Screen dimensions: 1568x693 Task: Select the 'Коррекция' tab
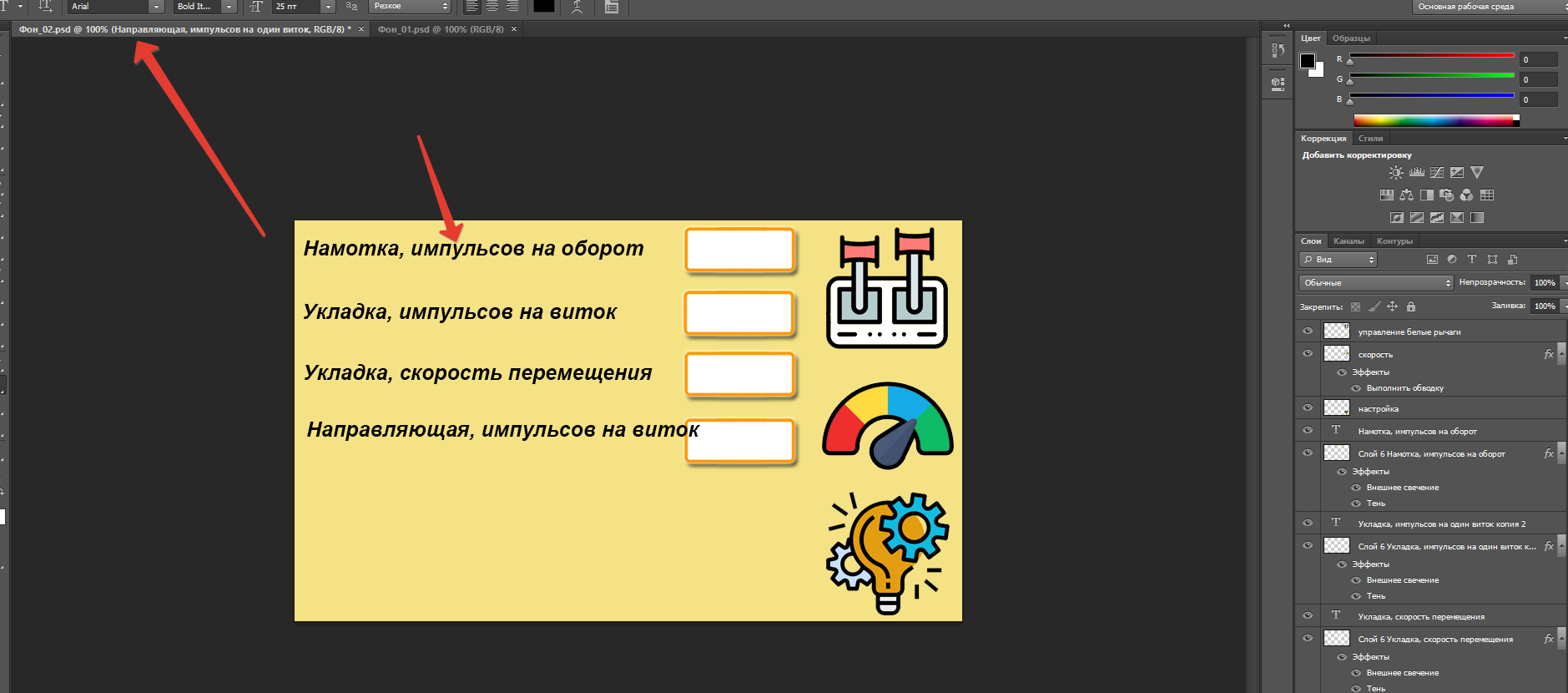1323,139
